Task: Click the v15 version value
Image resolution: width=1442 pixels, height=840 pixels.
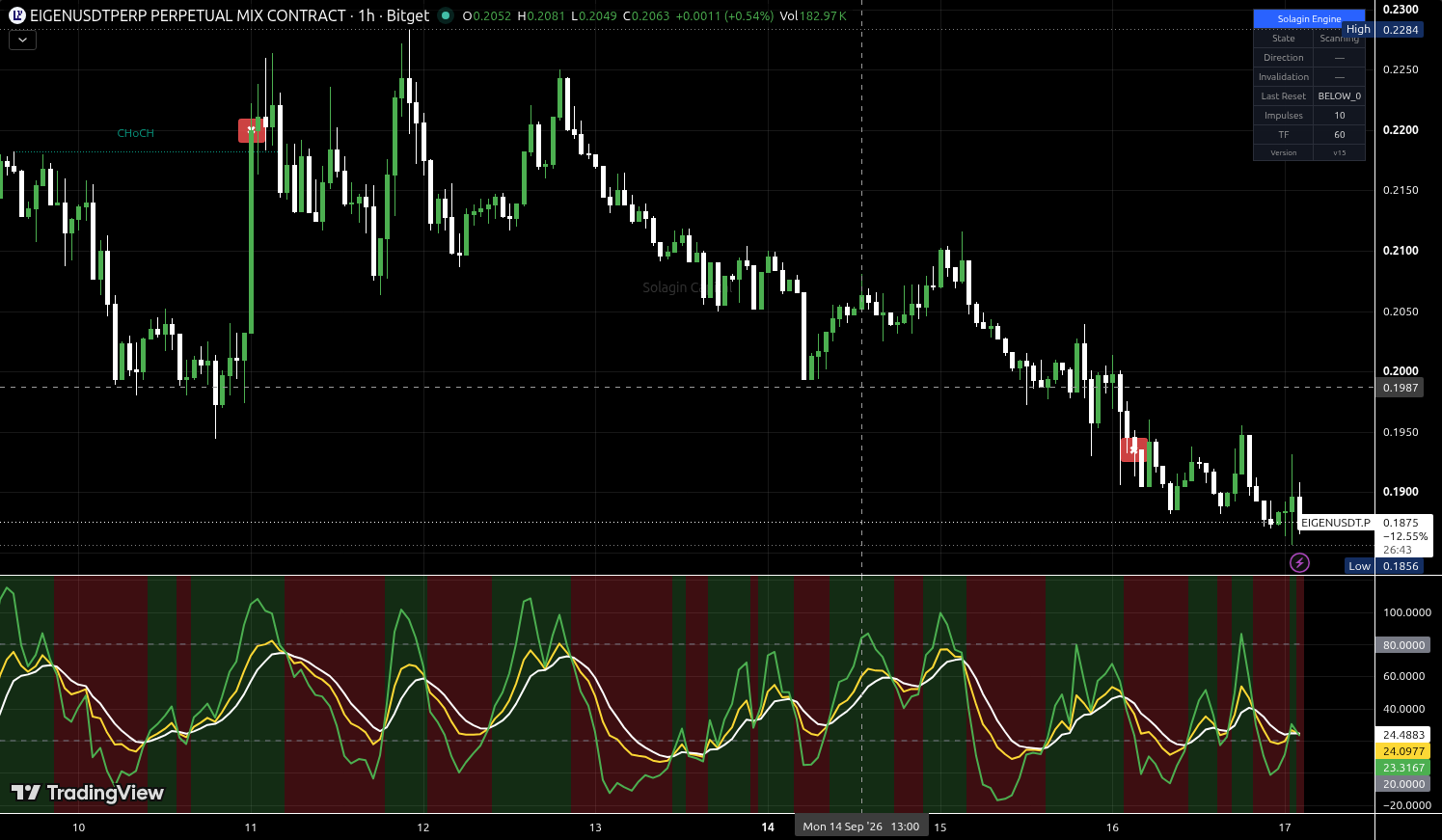Action: click(x=1339, y=152)
